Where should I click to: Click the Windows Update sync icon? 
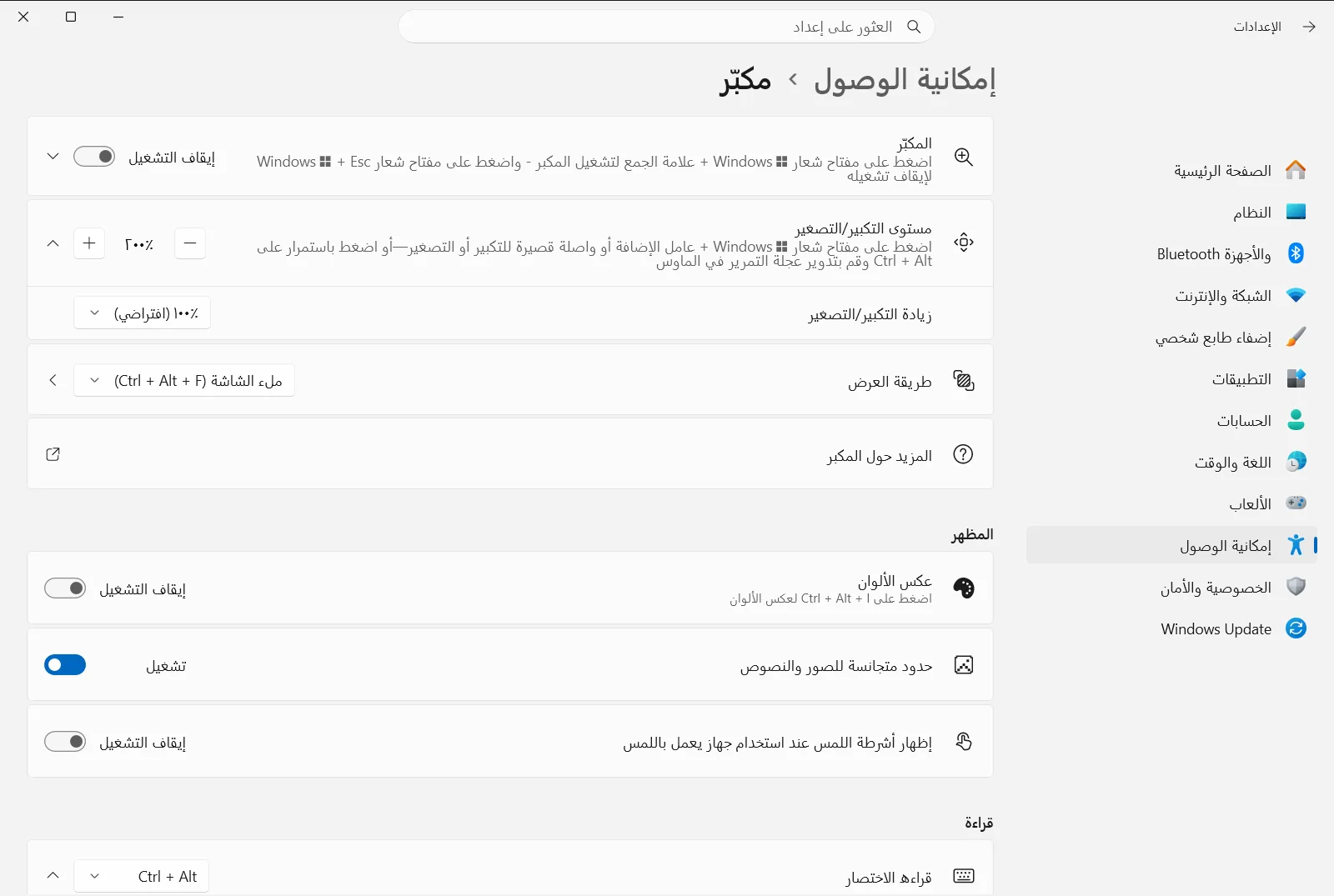pyautogui.click(x=1296, y=628)
